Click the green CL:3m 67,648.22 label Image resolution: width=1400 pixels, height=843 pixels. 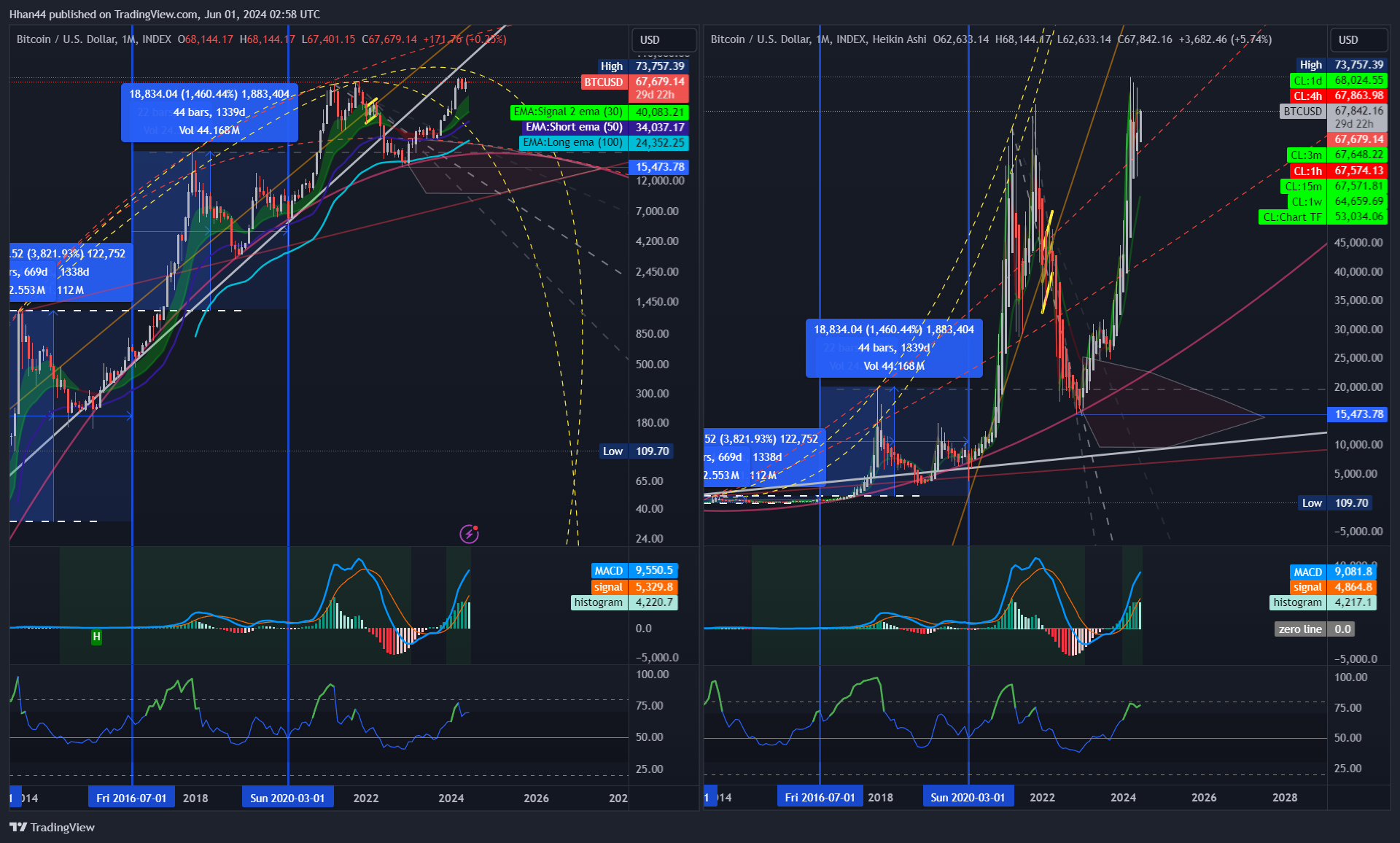[1337, 155]
